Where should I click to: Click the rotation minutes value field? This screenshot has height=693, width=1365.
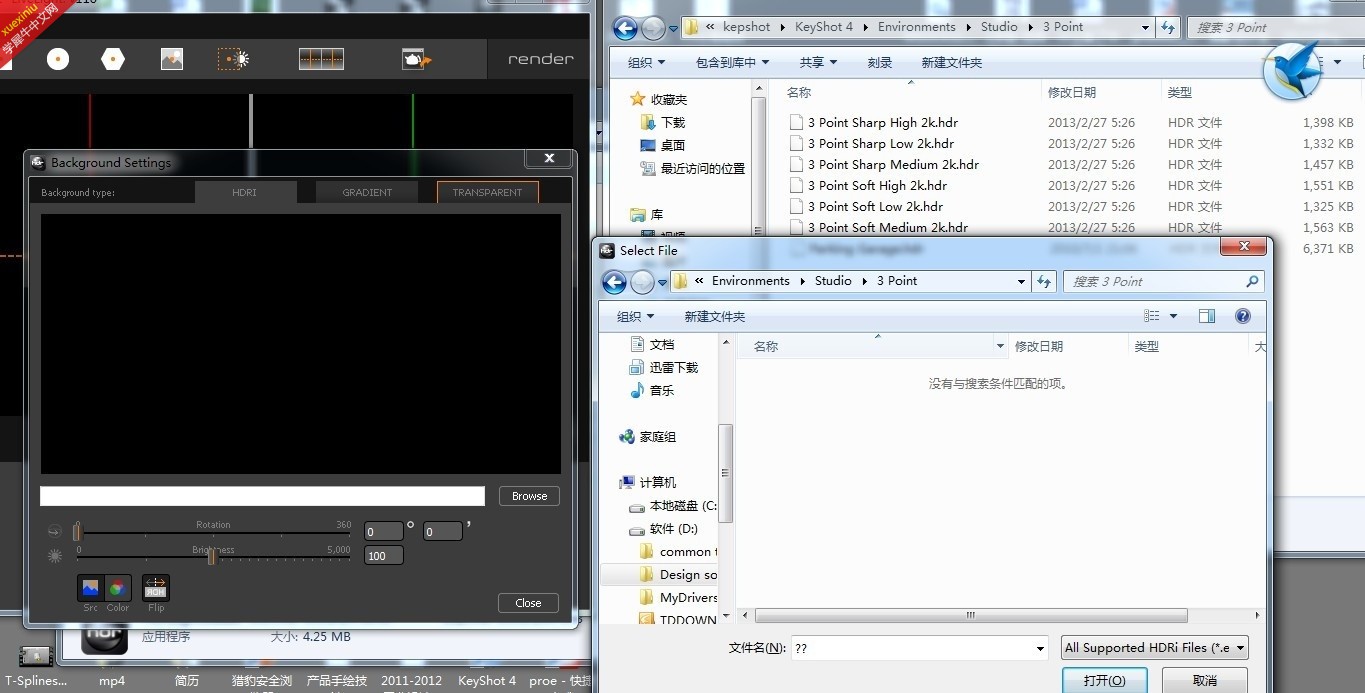pyautogui.click(x=443, y=532)
